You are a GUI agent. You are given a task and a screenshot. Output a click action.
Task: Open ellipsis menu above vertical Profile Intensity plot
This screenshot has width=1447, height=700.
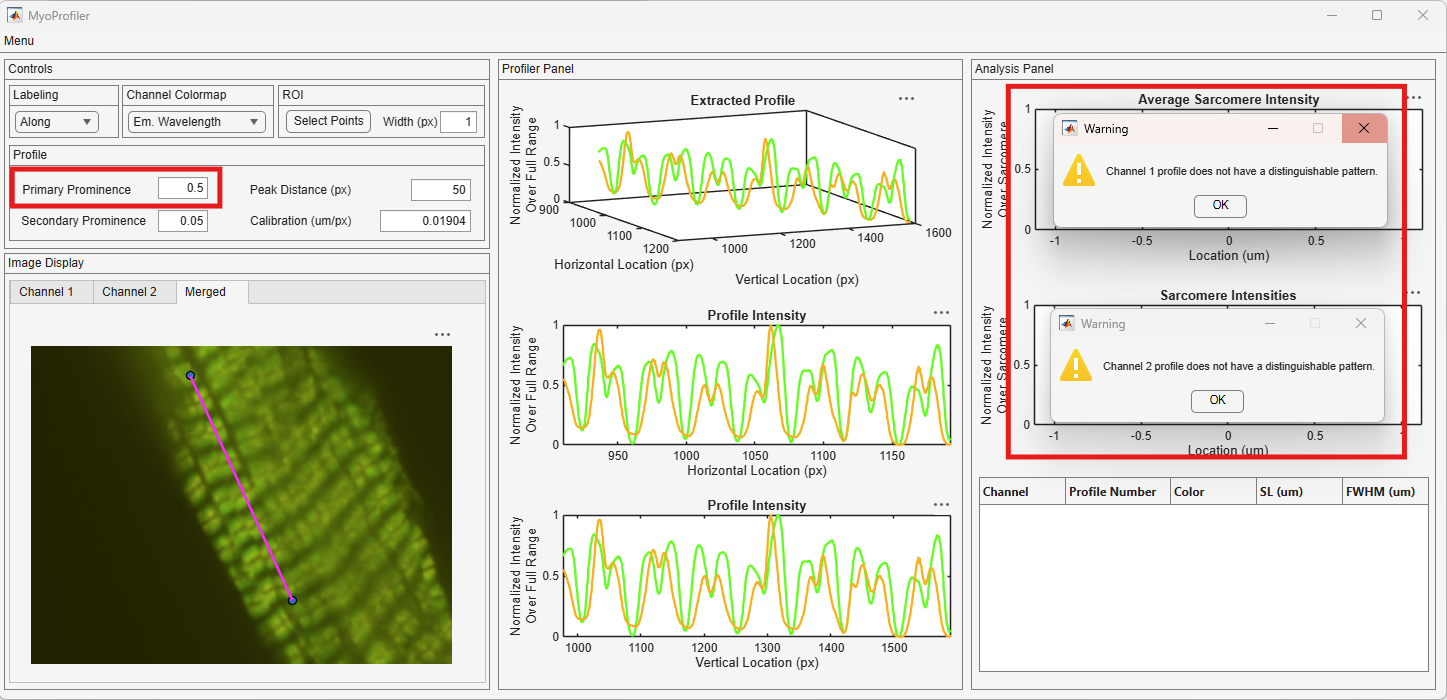(941, 504)
